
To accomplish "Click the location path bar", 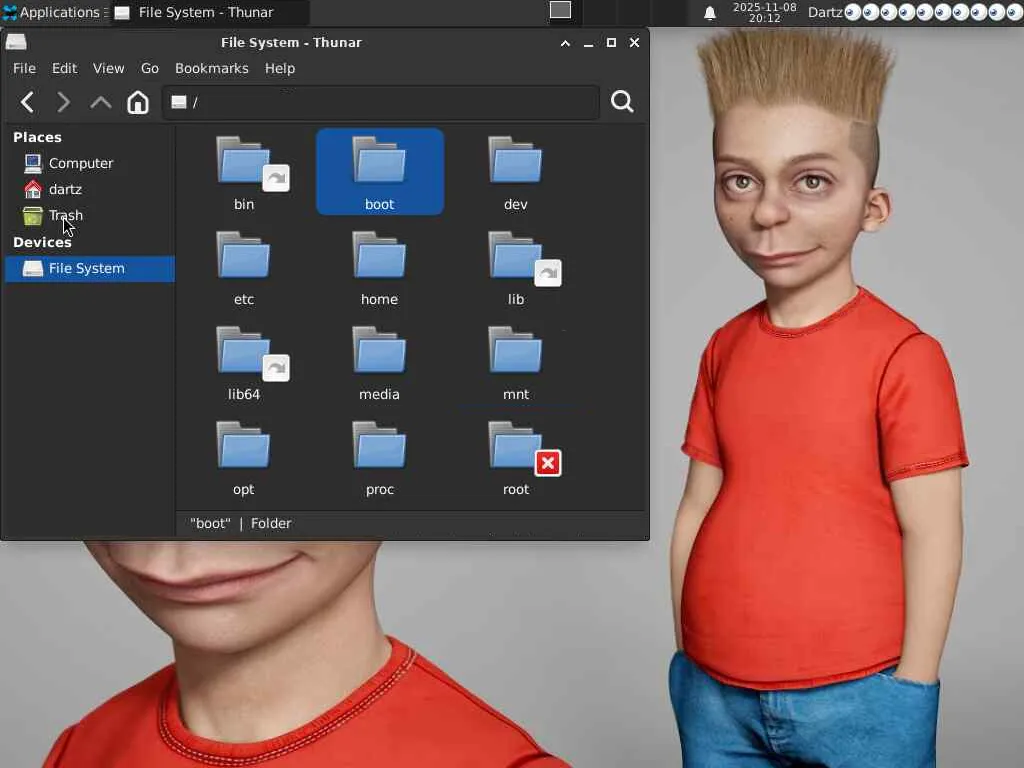I will (381, 103).
